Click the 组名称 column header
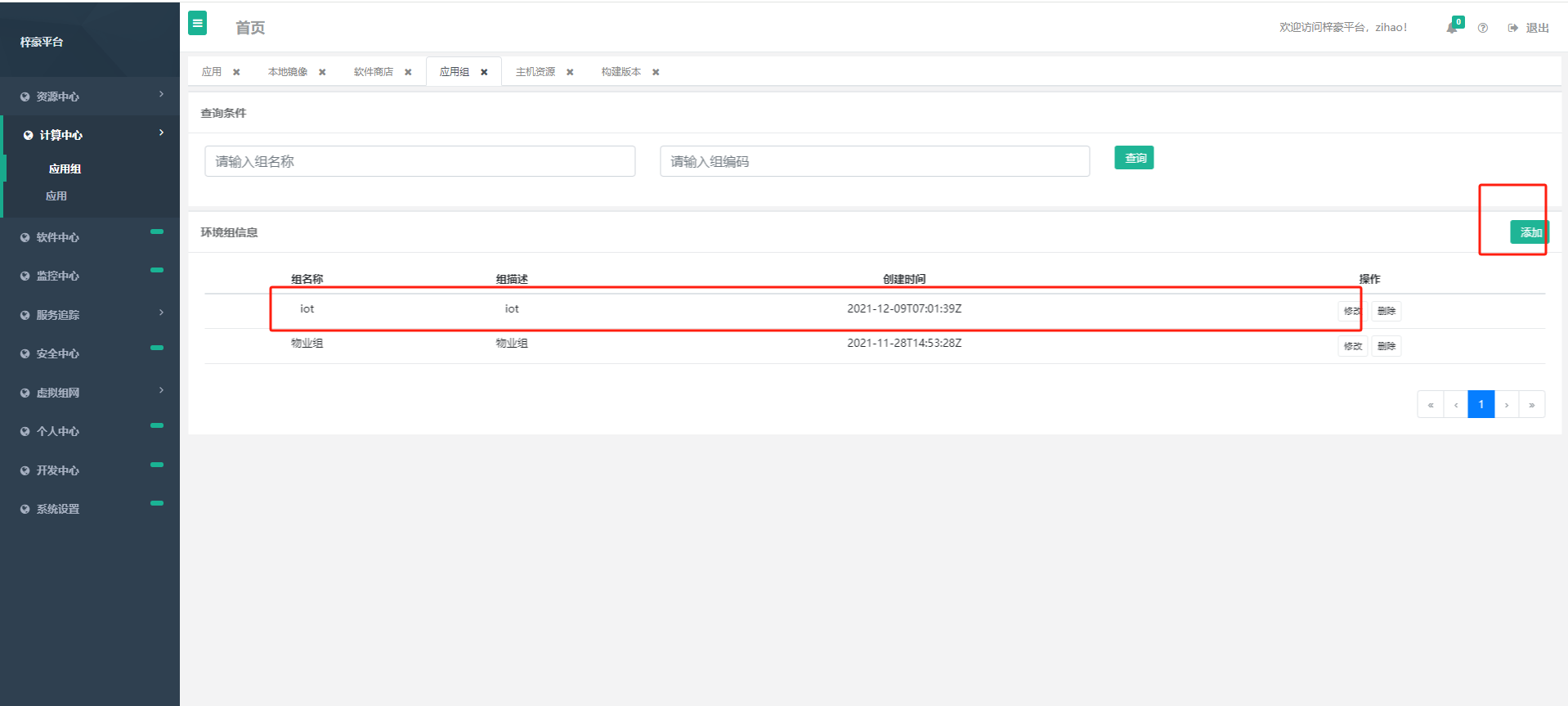The height and width of the screenshot is (706, 1568). (x=307, y=279)
